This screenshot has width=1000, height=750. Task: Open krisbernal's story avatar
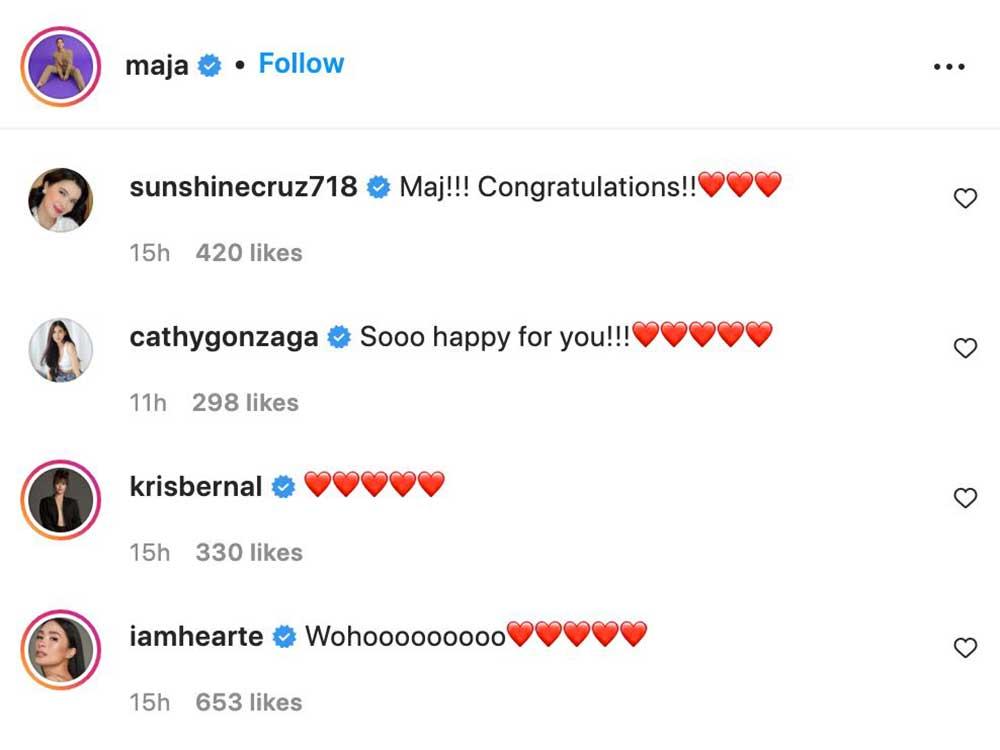[x=60, y=498]
